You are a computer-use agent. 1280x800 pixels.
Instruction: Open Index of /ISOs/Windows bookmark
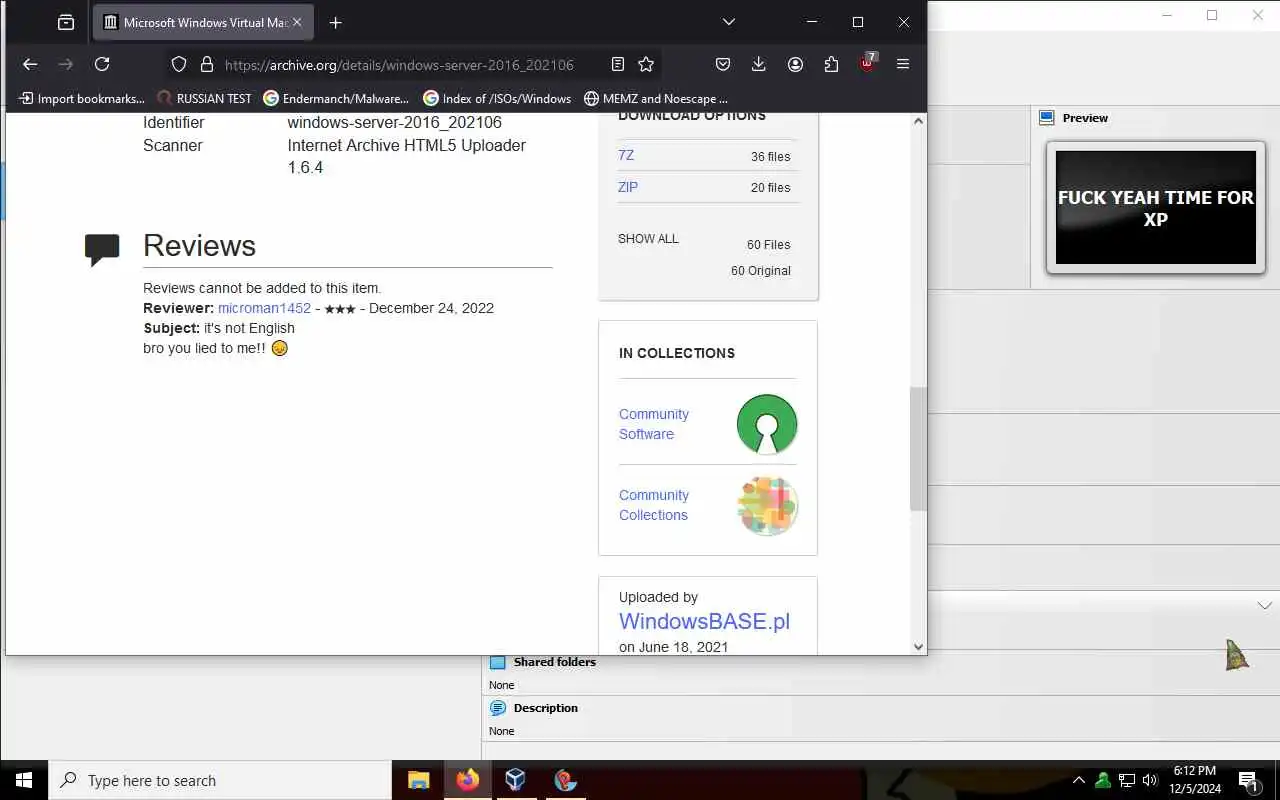coord(497,98)
